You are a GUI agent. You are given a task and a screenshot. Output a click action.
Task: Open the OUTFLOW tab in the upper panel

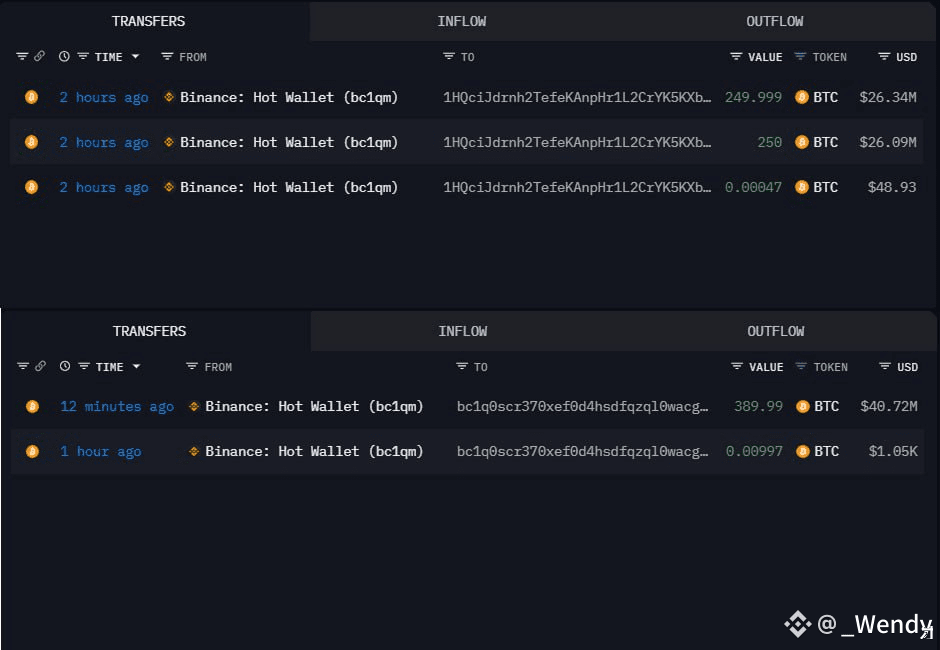[x=774, y=22]
